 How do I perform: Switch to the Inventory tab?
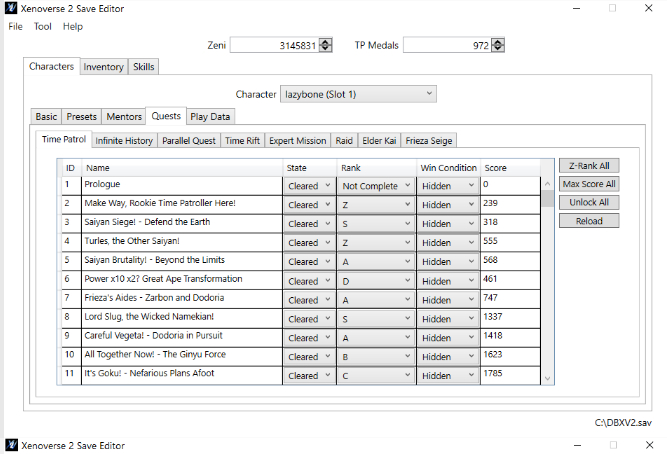pos(103,67)
